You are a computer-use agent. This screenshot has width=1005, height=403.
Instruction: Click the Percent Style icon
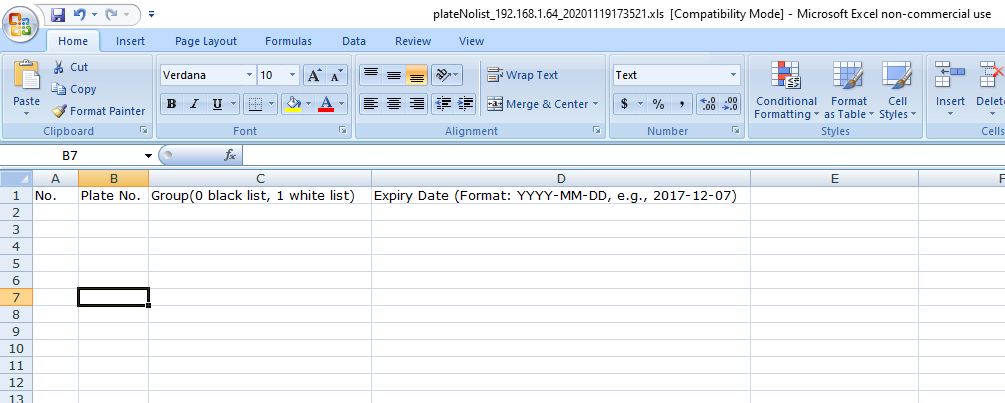(x=658, y=104)
